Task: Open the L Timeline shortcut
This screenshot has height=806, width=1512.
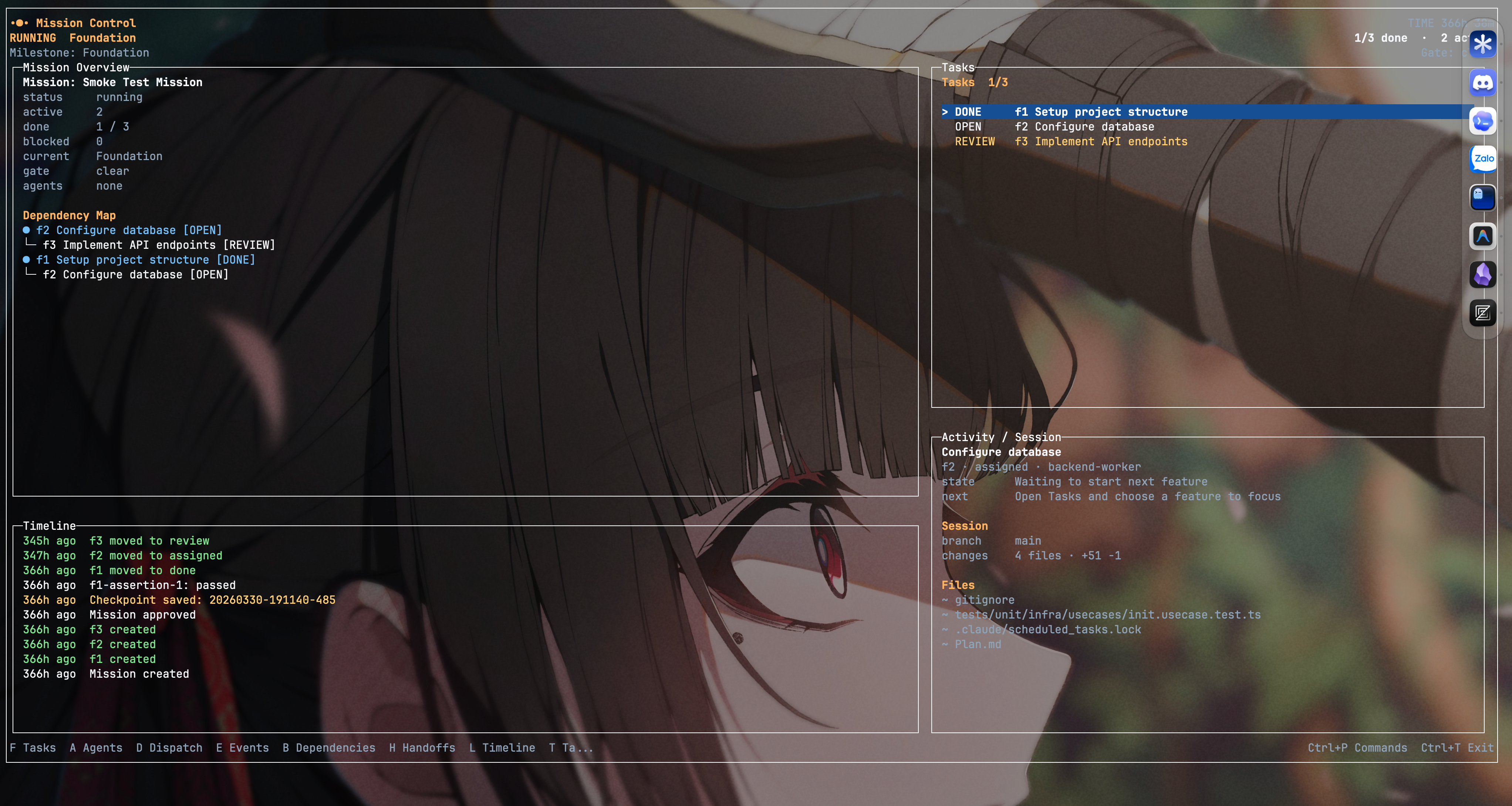Action: 502,747
